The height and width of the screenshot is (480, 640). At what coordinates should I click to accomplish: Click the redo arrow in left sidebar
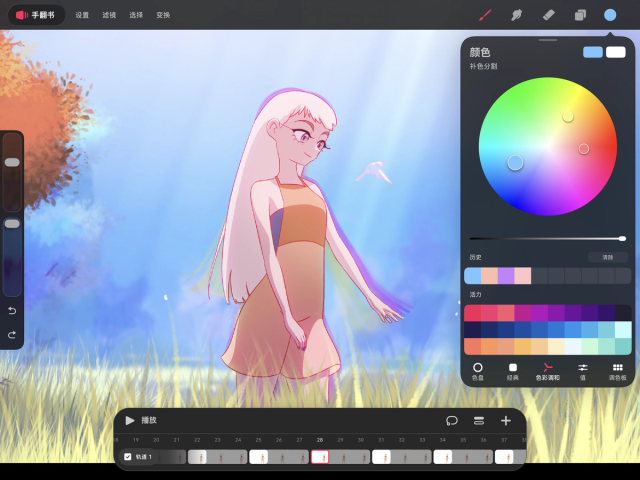pos(12,335)
